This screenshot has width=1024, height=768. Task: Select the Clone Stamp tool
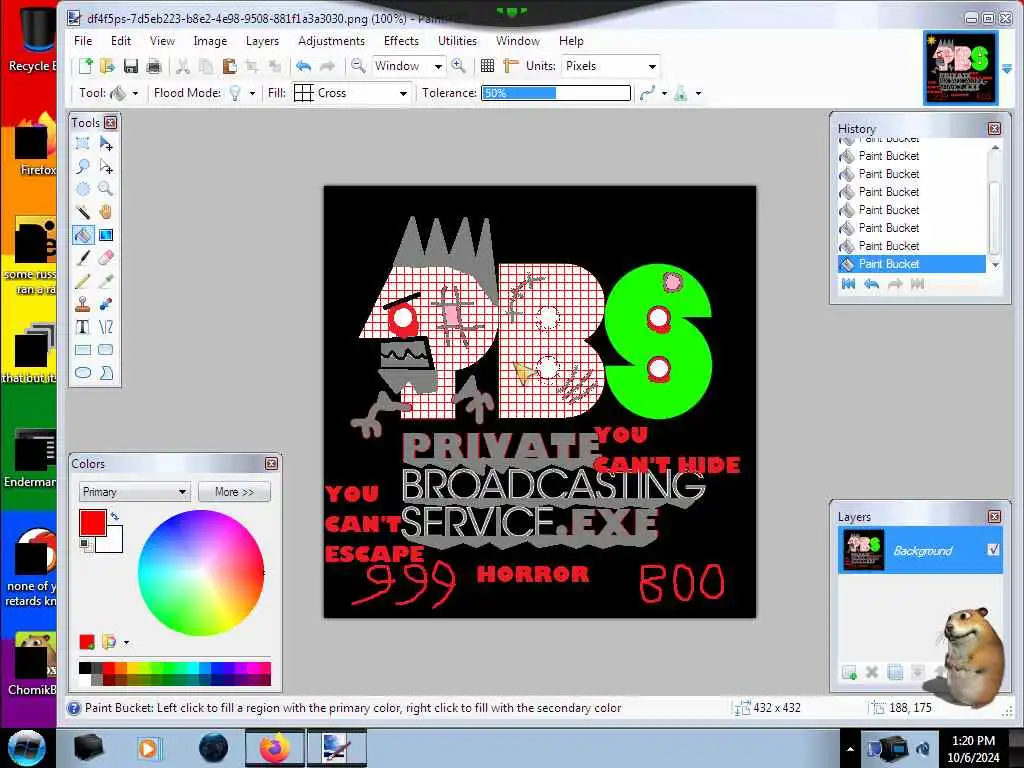(83, 304)
